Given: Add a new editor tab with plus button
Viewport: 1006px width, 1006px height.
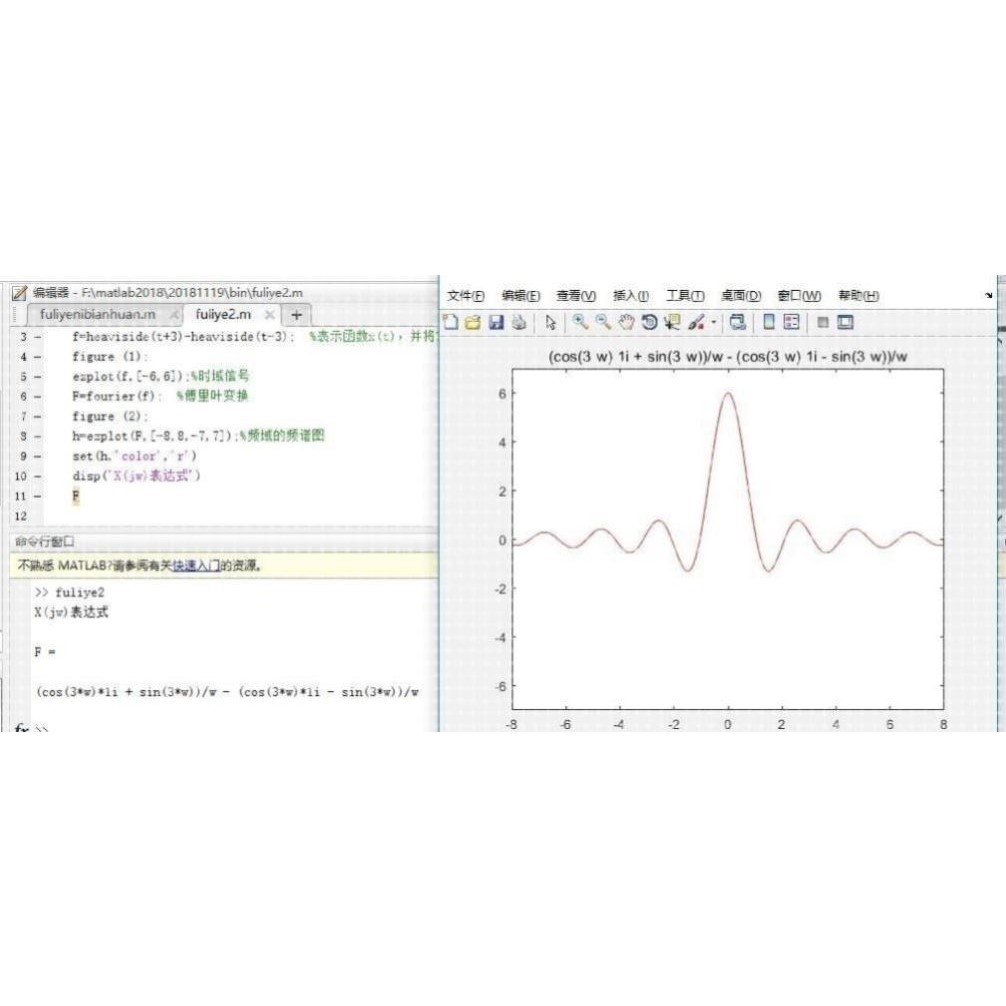Looking at the screenshot, I should pos(296,314).
